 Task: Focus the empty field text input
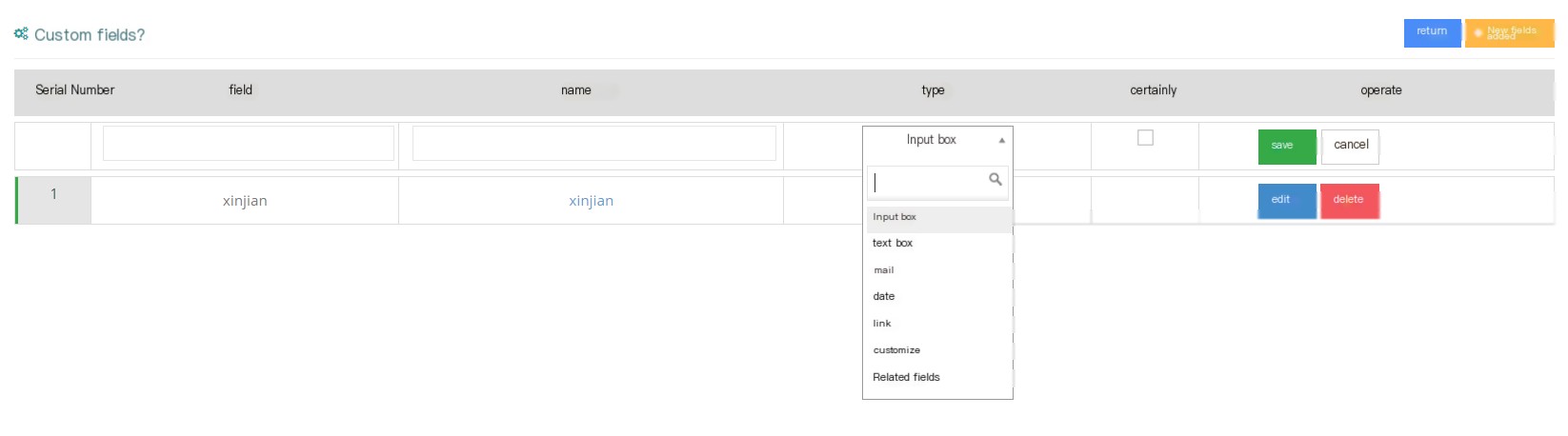248,143
